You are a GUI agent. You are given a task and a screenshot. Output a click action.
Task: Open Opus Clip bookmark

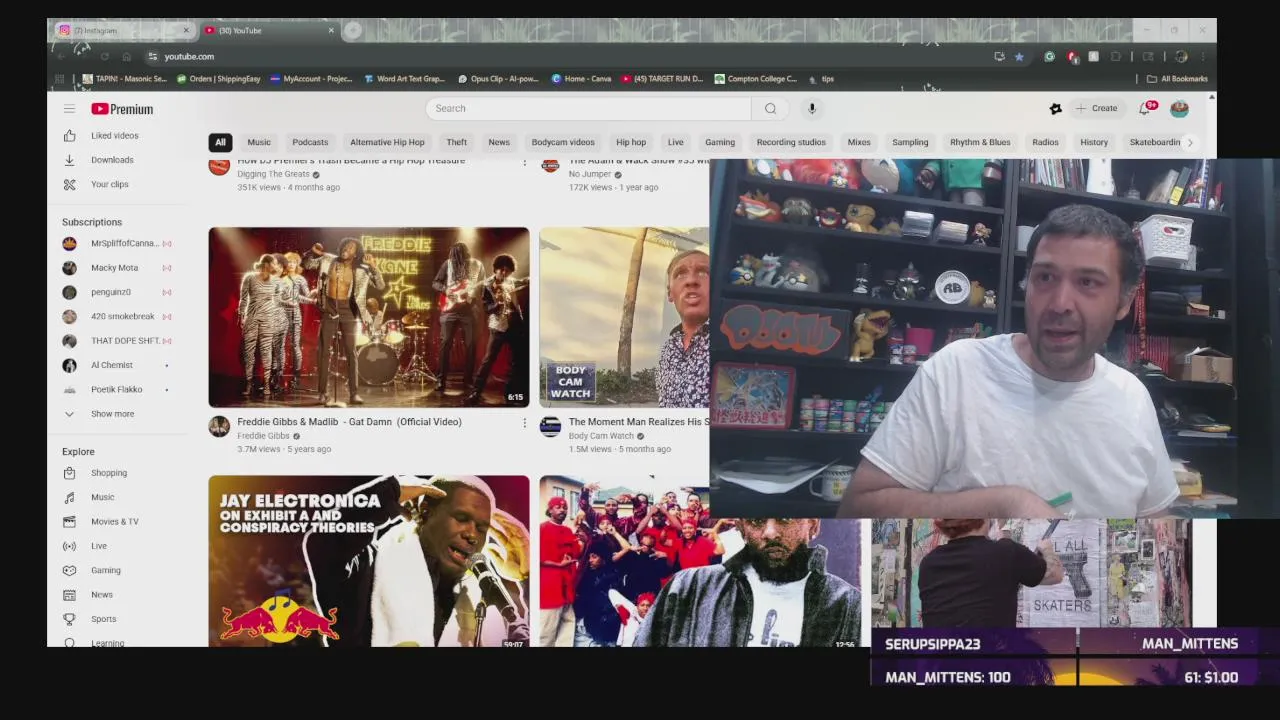(x=498, y=79)
